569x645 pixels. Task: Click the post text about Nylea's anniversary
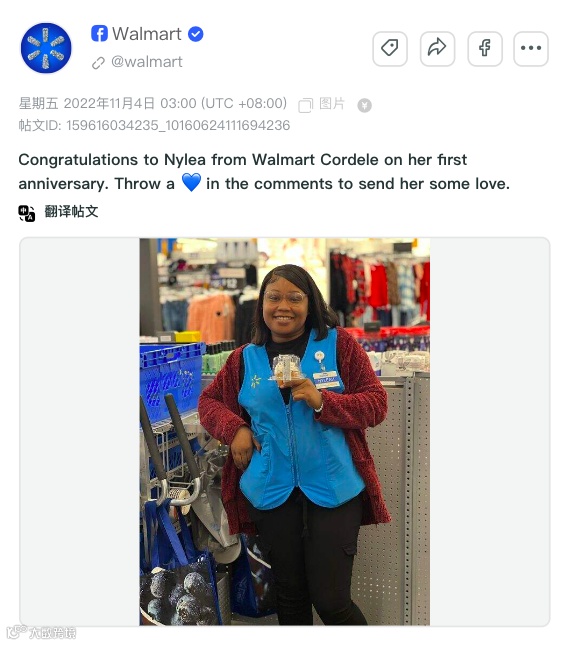pos(264,172)
